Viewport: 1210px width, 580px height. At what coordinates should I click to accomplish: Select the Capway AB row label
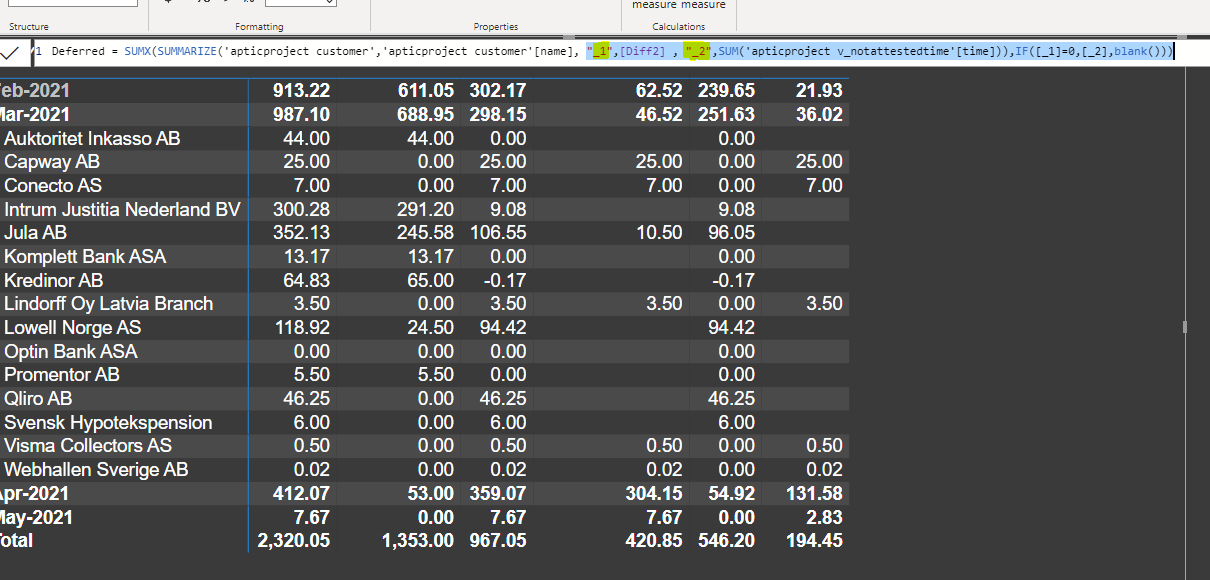[52, 162]
